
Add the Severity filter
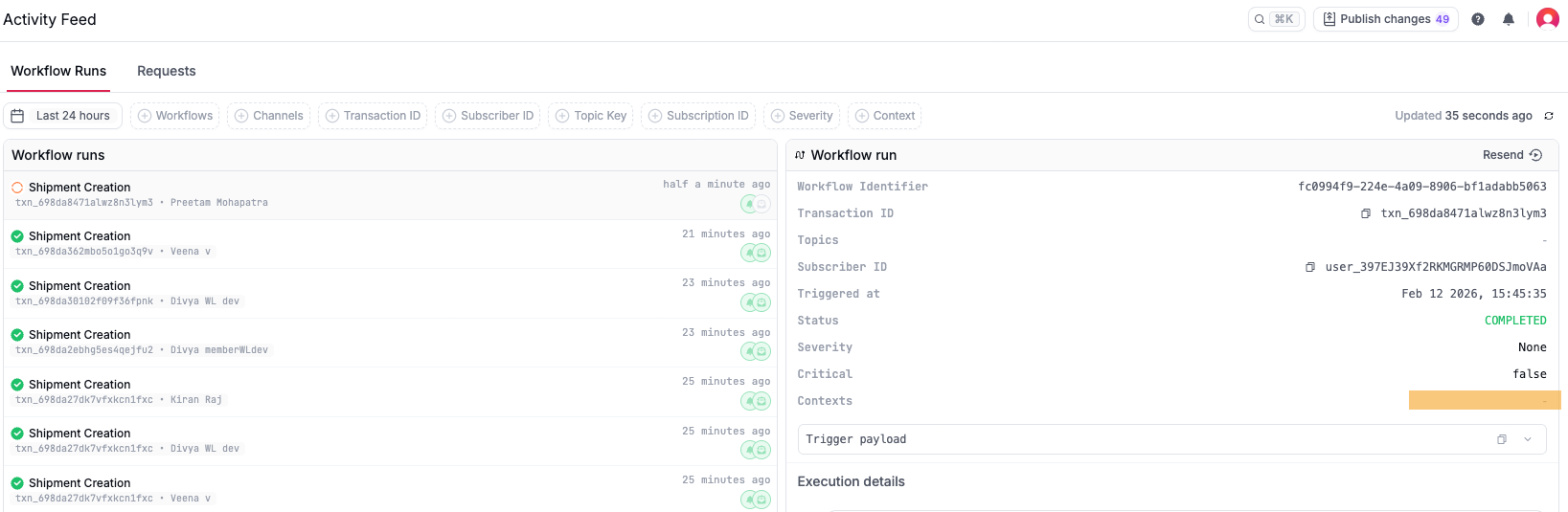pyautogui.click(x=802, y=116)
